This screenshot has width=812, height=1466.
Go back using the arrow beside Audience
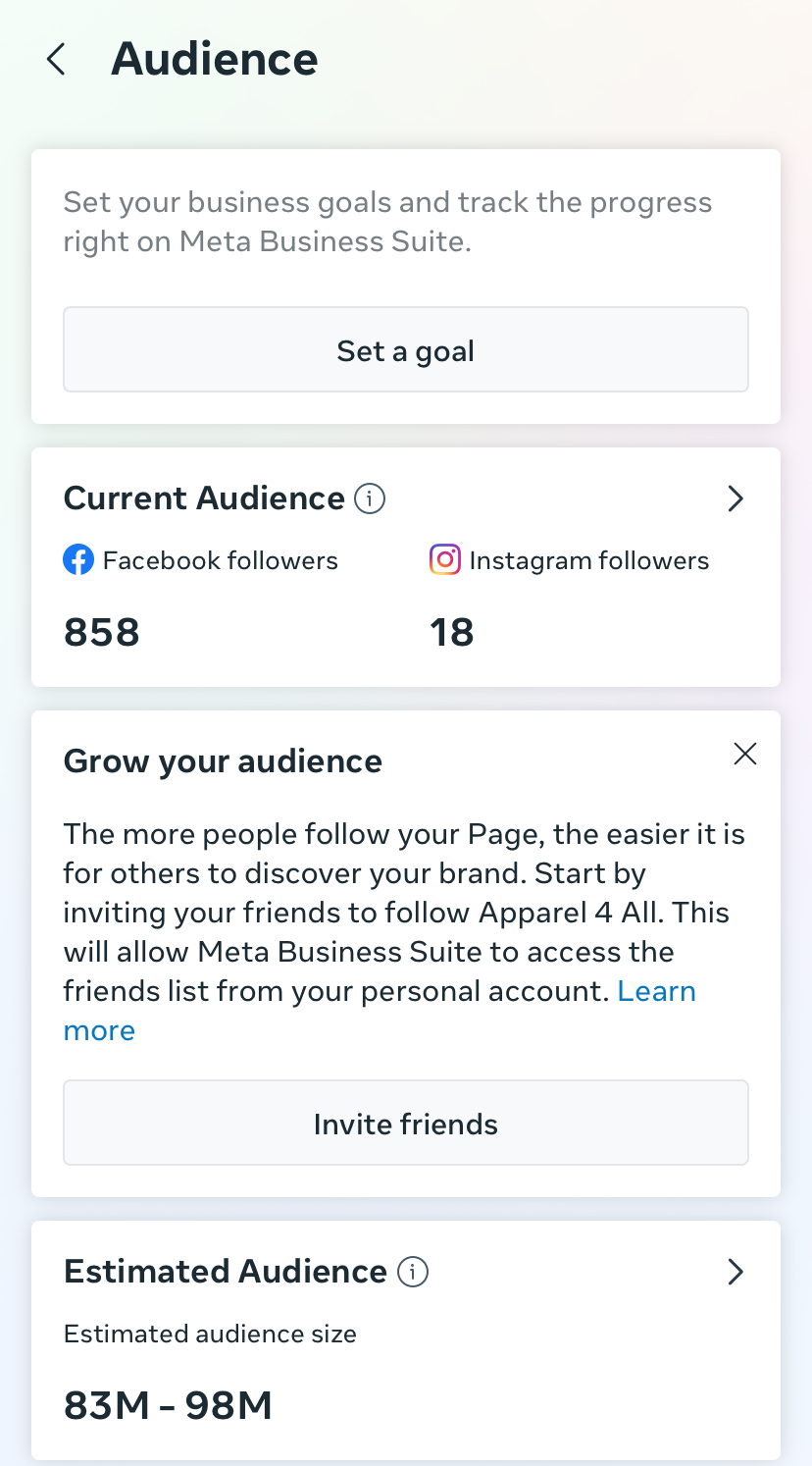point(56,59)
